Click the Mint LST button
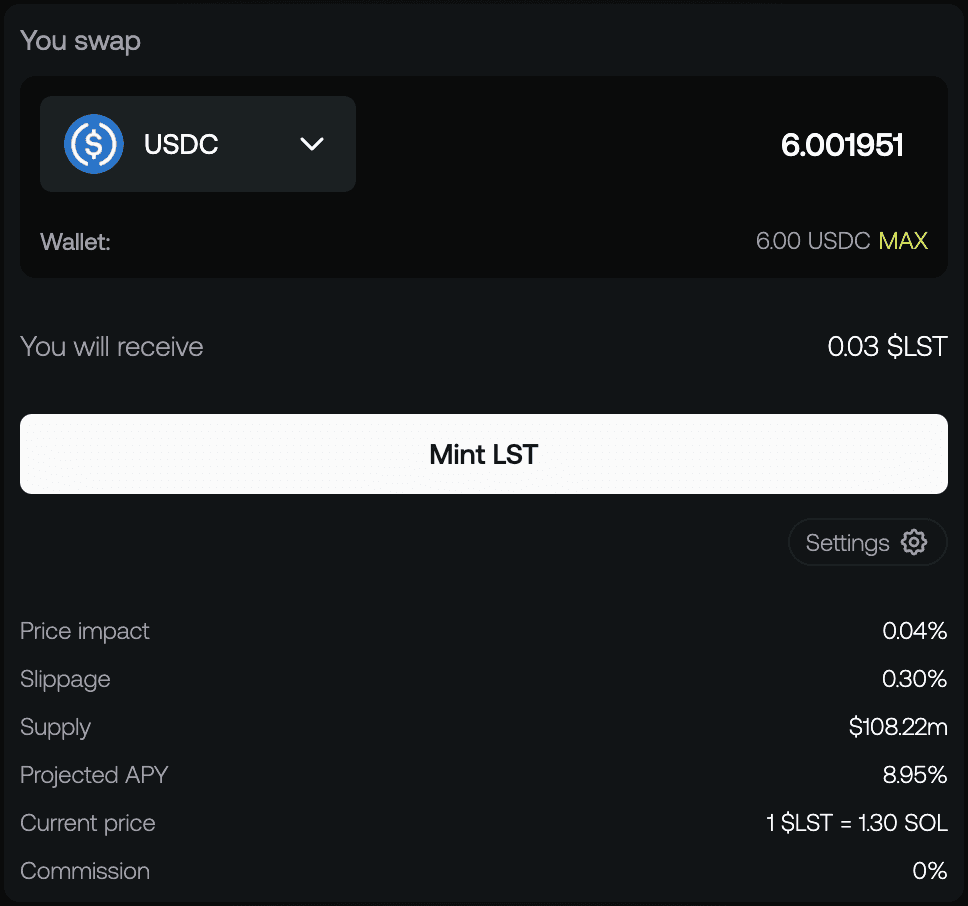The image size is (968, 906). pos(483,454)
